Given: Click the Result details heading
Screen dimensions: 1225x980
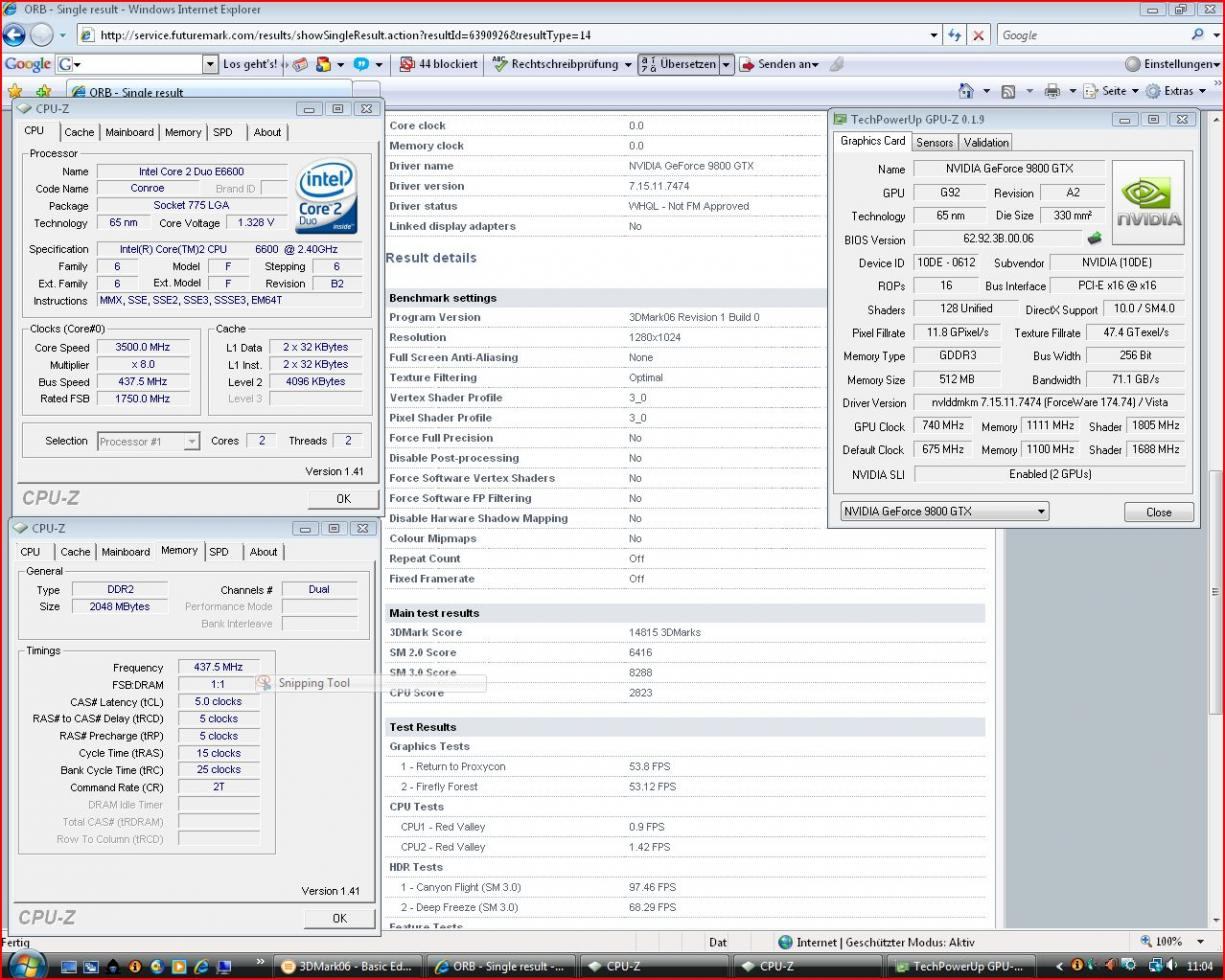Looking at the screenshot, I should pyautogui.click(x=431, y=257).
